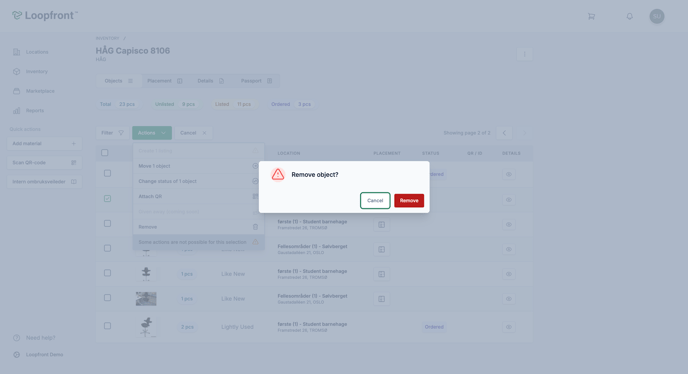
Task: Go to Reports in sidebar
Action: (29, 111)
